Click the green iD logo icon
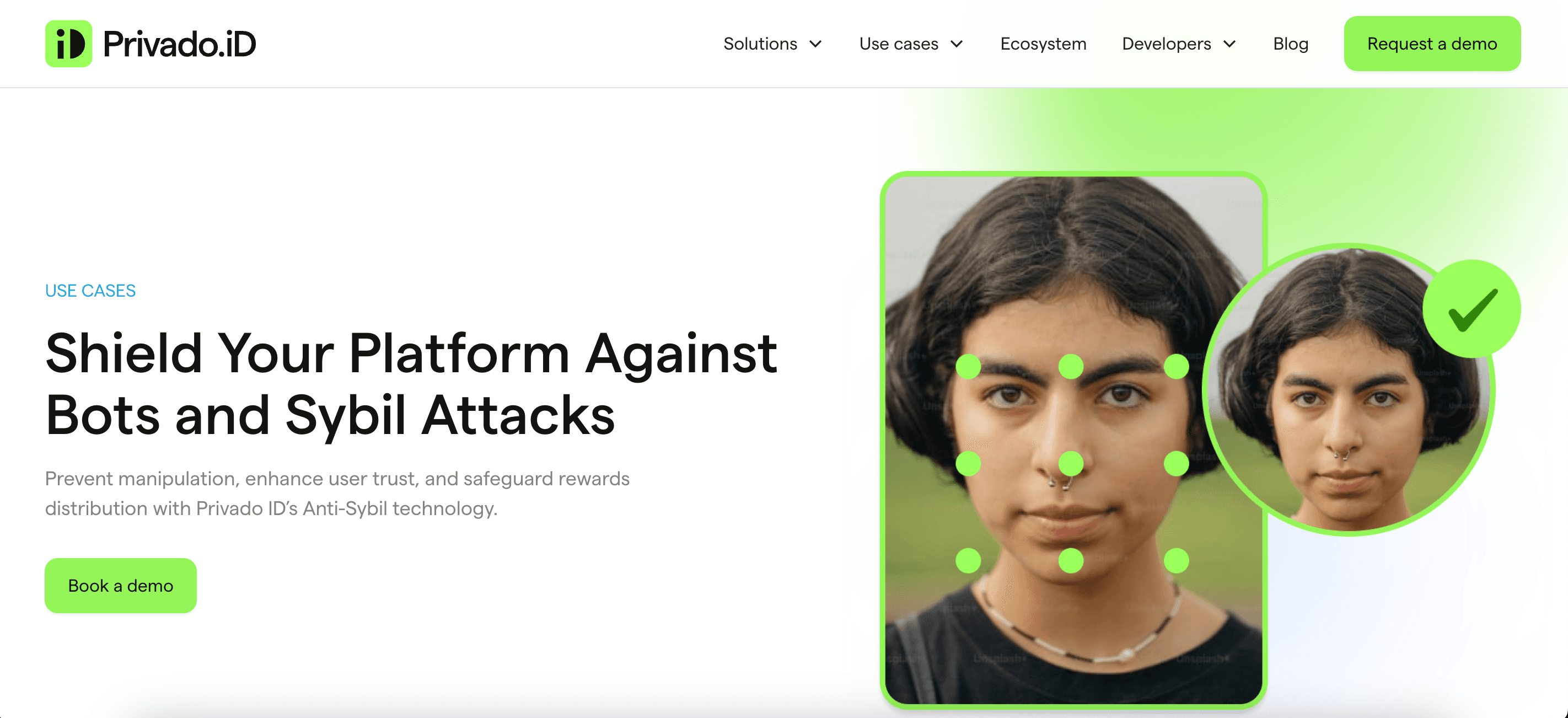This screenshot has width=1568, height=718. coord(68,44)
